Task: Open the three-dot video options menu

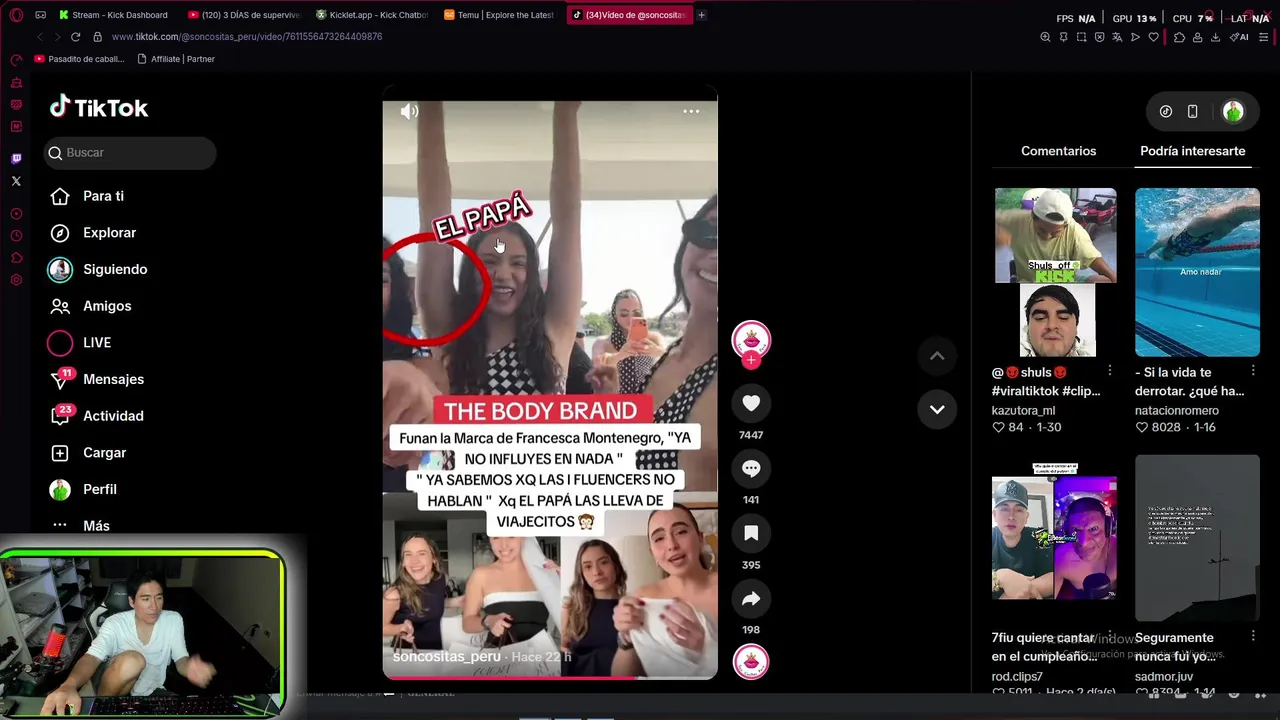Action: click(691, 111)
